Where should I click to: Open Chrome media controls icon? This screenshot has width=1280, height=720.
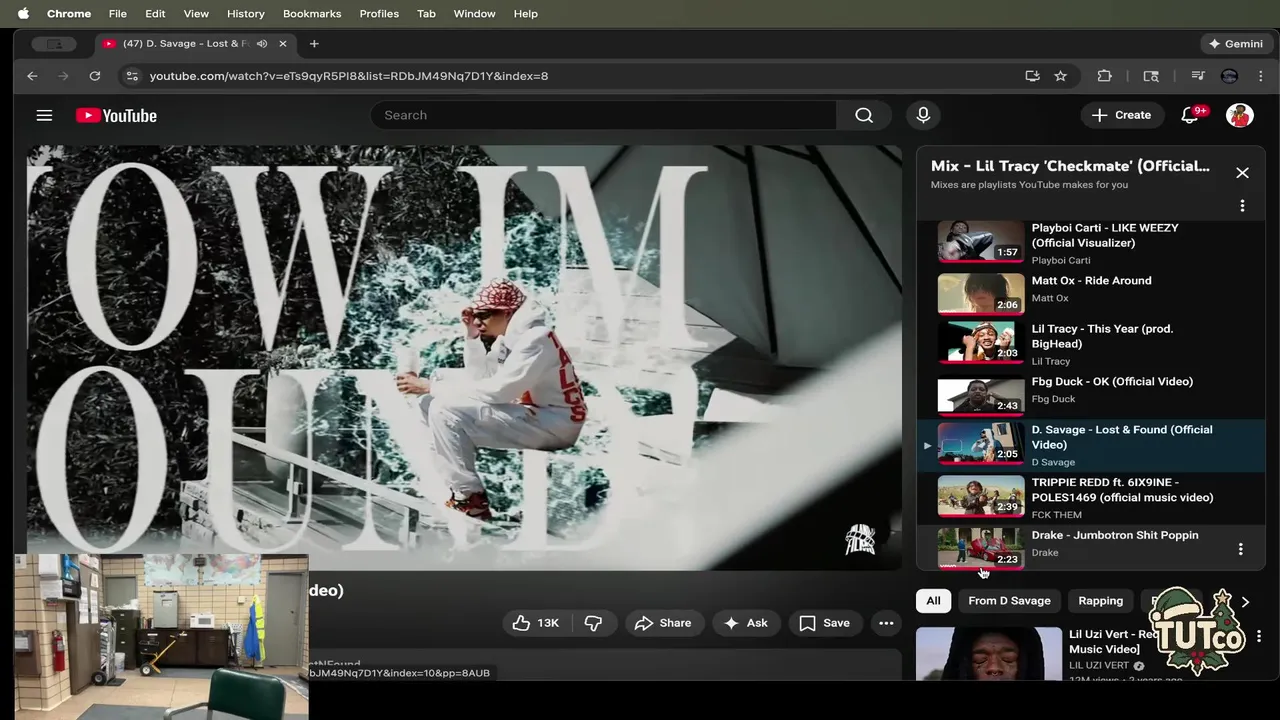1197,76
